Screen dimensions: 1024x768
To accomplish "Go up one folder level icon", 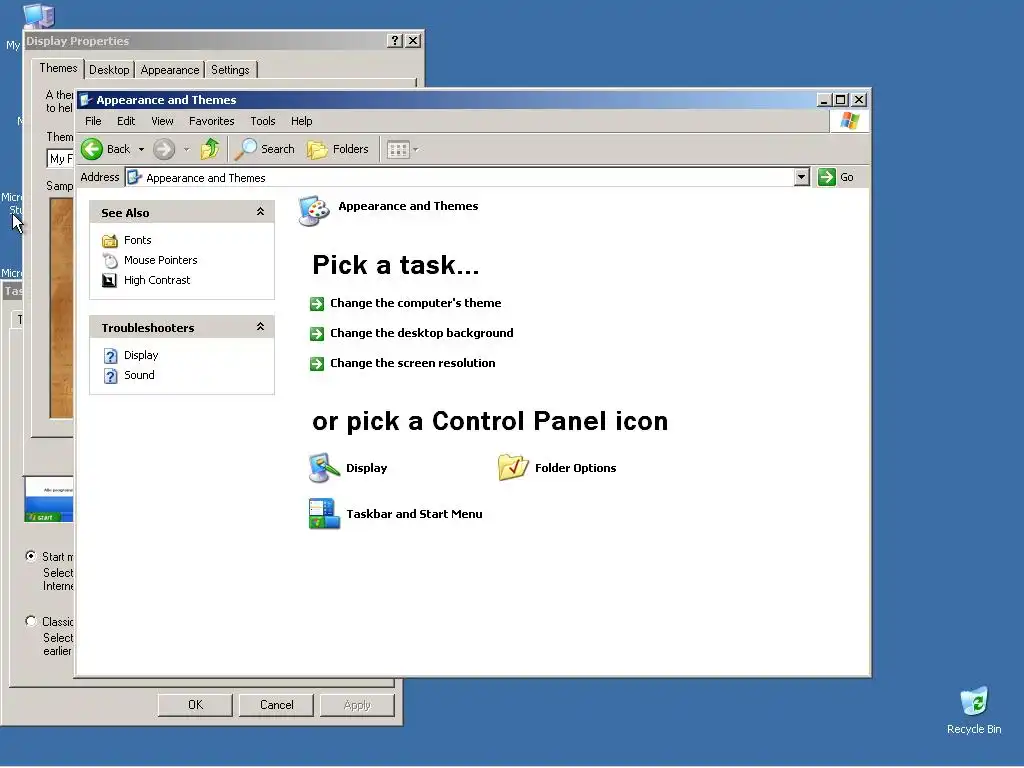I will [x=210, y=149].
